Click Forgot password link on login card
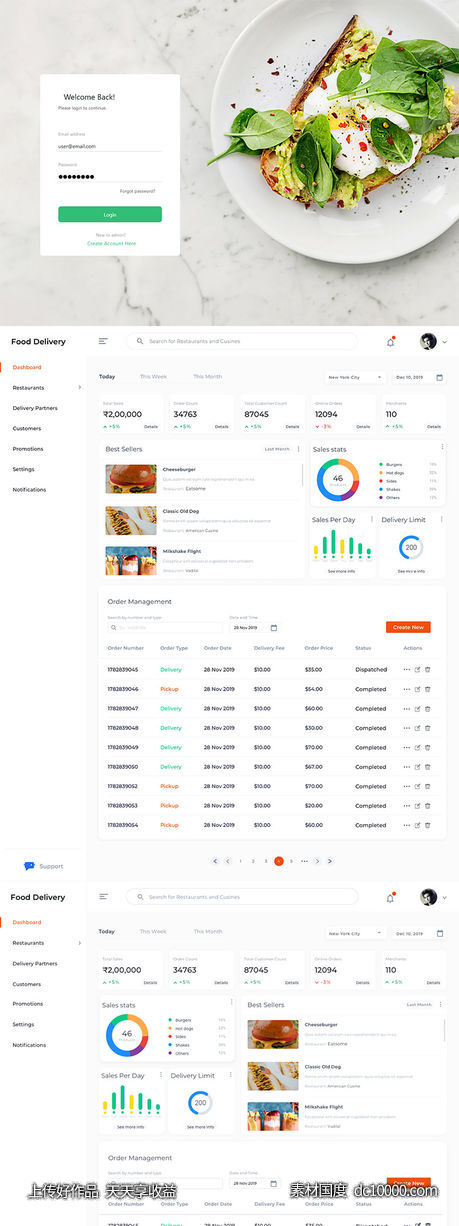 [138, 191]
